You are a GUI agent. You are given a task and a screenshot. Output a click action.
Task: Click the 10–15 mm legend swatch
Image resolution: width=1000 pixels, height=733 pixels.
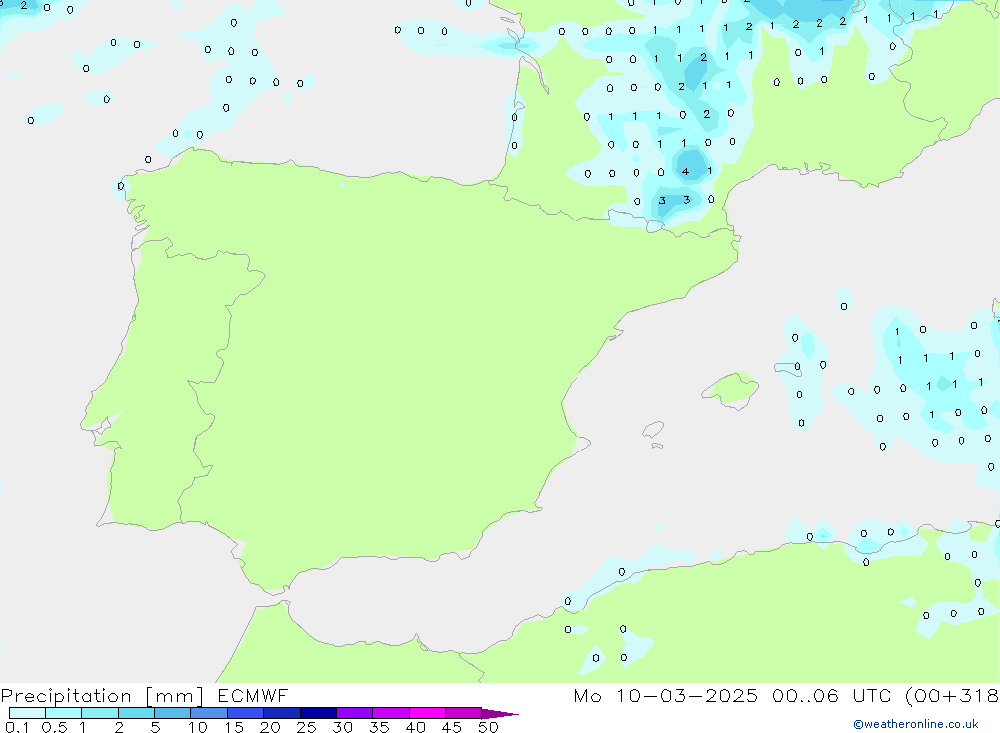pos(209,713)
